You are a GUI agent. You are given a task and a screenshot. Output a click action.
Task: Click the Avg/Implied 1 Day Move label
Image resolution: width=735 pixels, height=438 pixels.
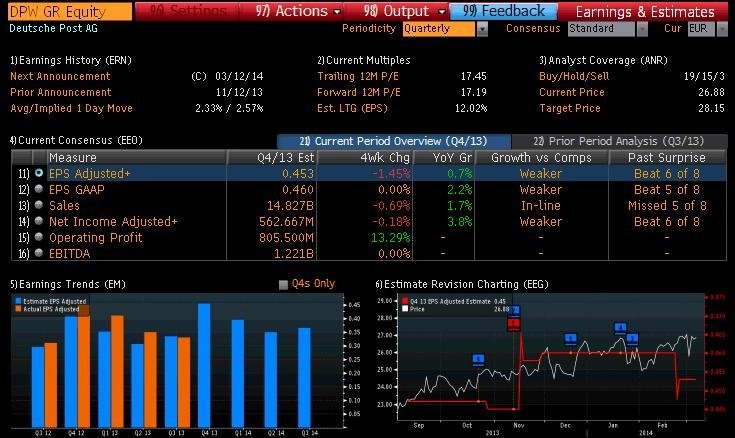[x=71, y=108]
